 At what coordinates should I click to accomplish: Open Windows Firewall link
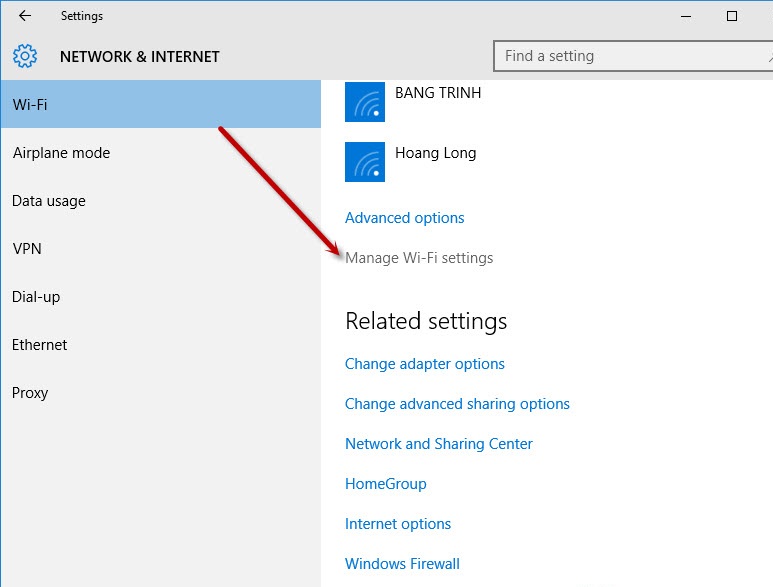tap(402, 563)
